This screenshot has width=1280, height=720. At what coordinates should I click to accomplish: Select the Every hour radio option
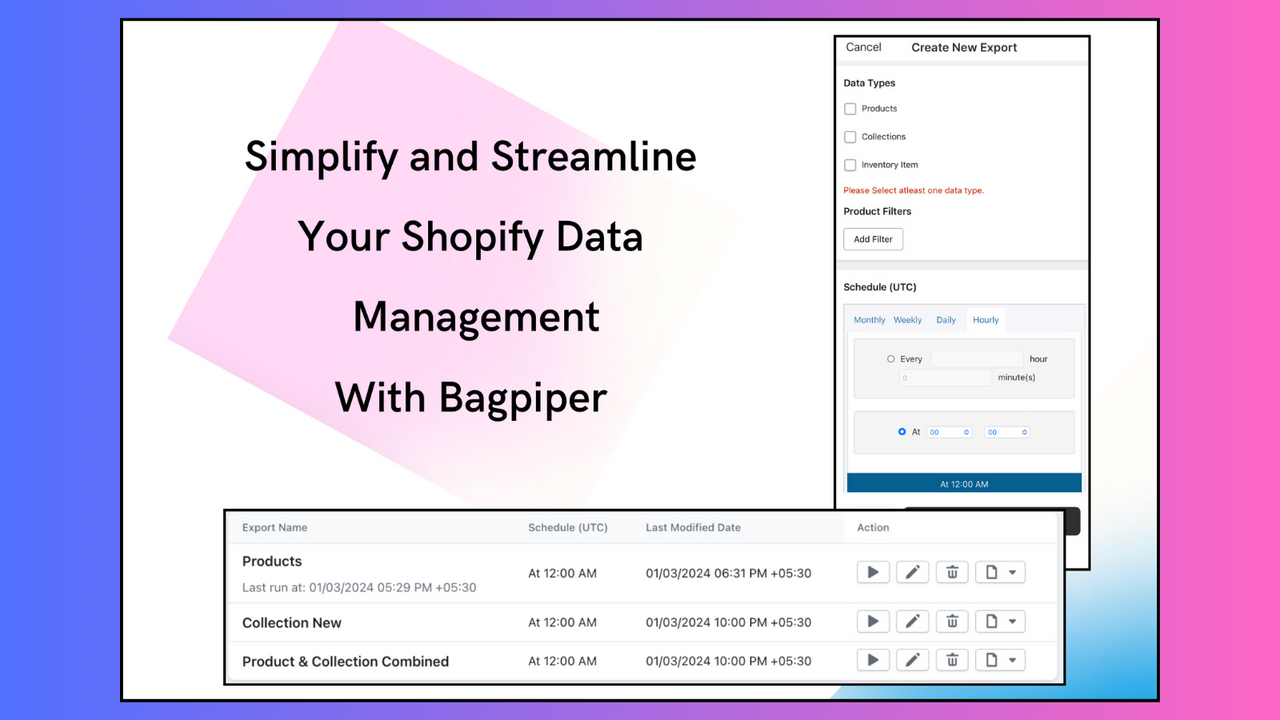point(891,359)
